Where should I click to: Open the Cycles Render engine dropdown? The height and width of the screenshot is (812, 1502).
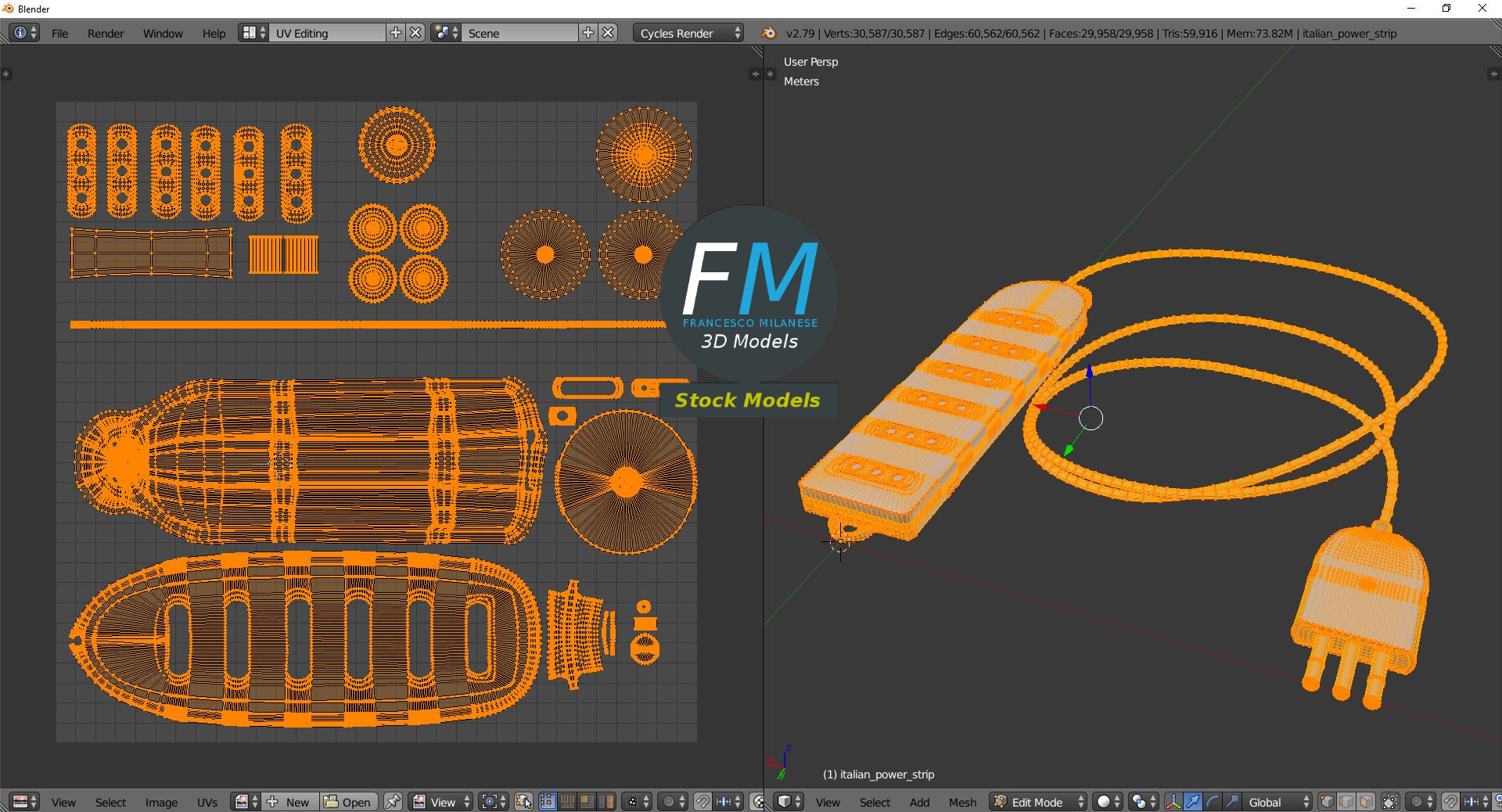click(688, 33)
